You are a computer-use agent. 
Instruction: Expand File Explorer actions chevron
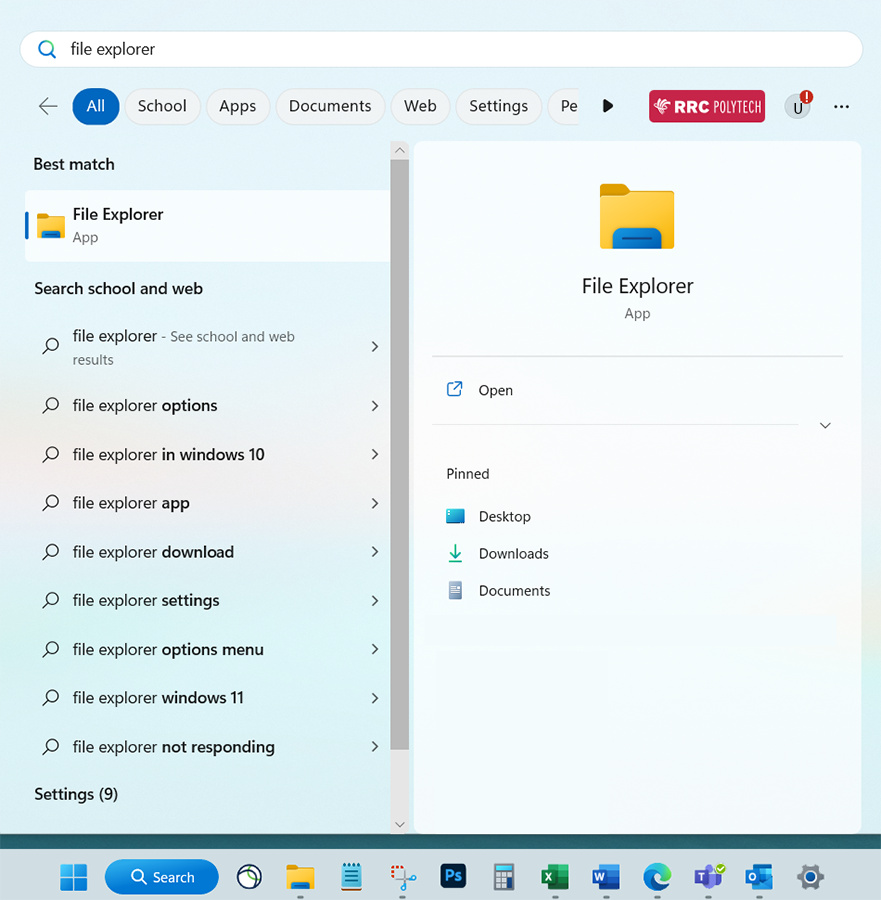(825, 425)
